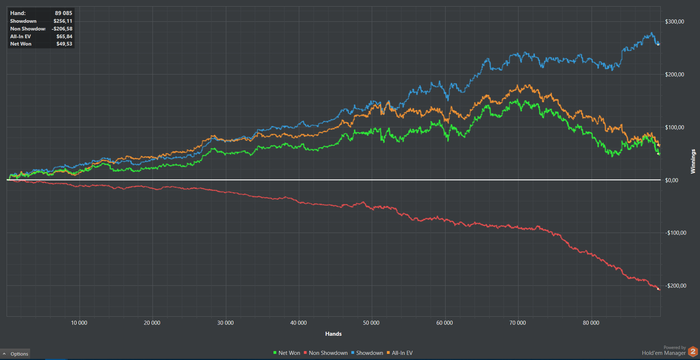Expand the Options caret arrow
700x360 pixels.
pos(4,354)
